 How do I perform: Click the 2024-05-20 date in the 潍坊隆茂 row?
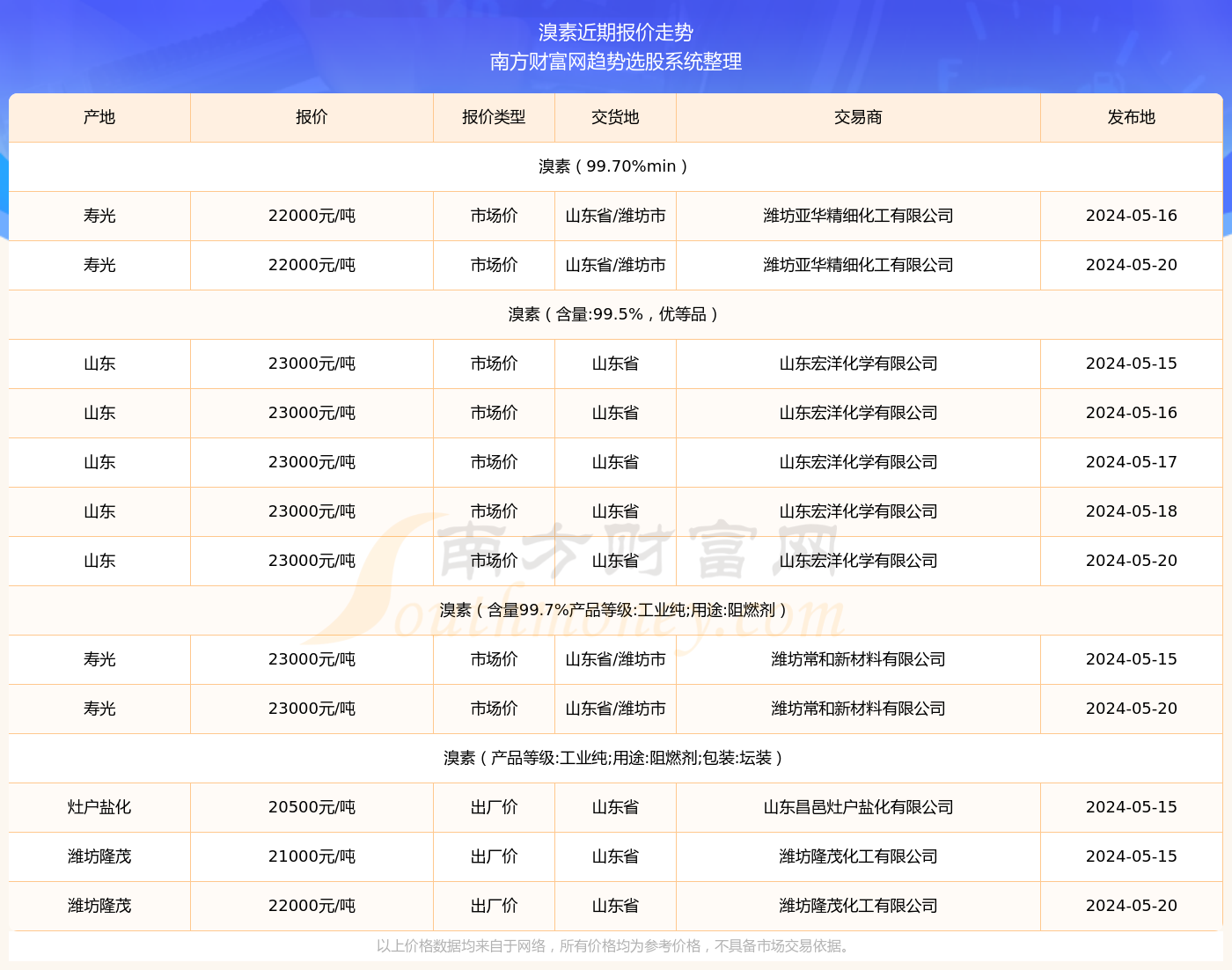point(1132,906)
